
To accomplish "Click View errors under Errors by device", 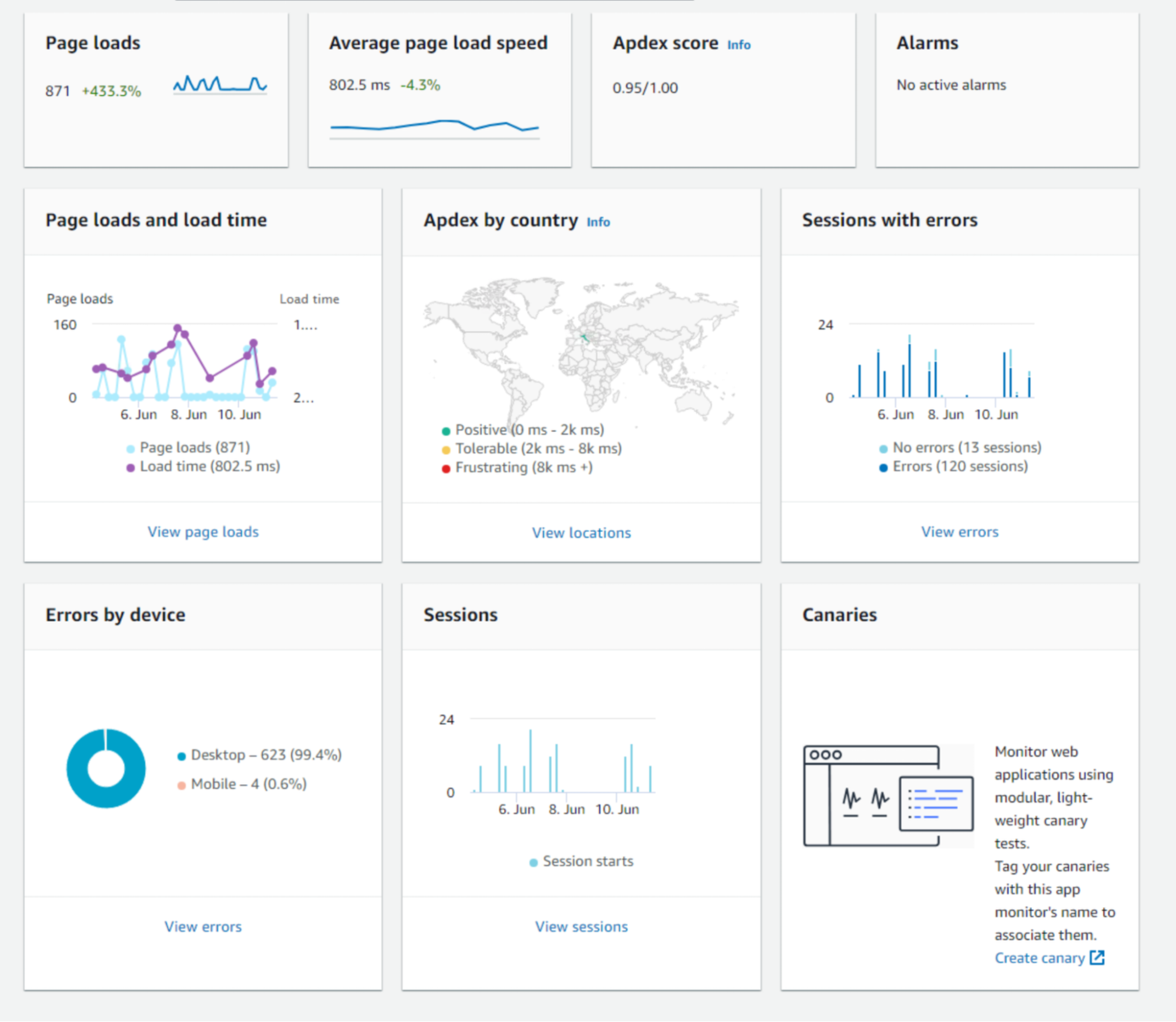I will pyautogui.click(x=203, y=927).
